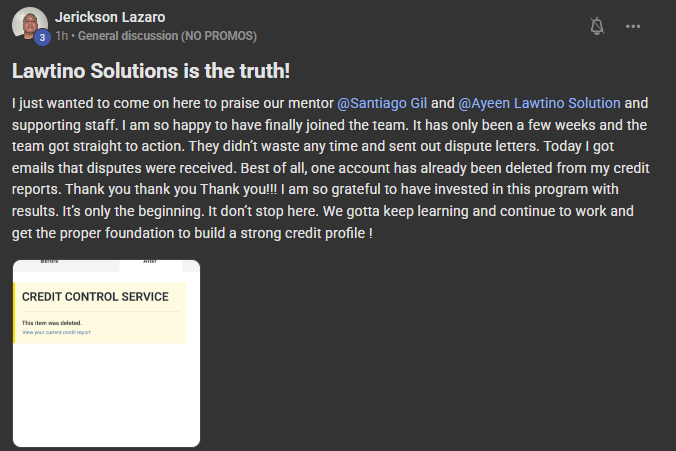This screenshot has height=451, width=676.
Task: Click Jerickson Lazaro's profile avatar
Action: [x=29, y=25]
